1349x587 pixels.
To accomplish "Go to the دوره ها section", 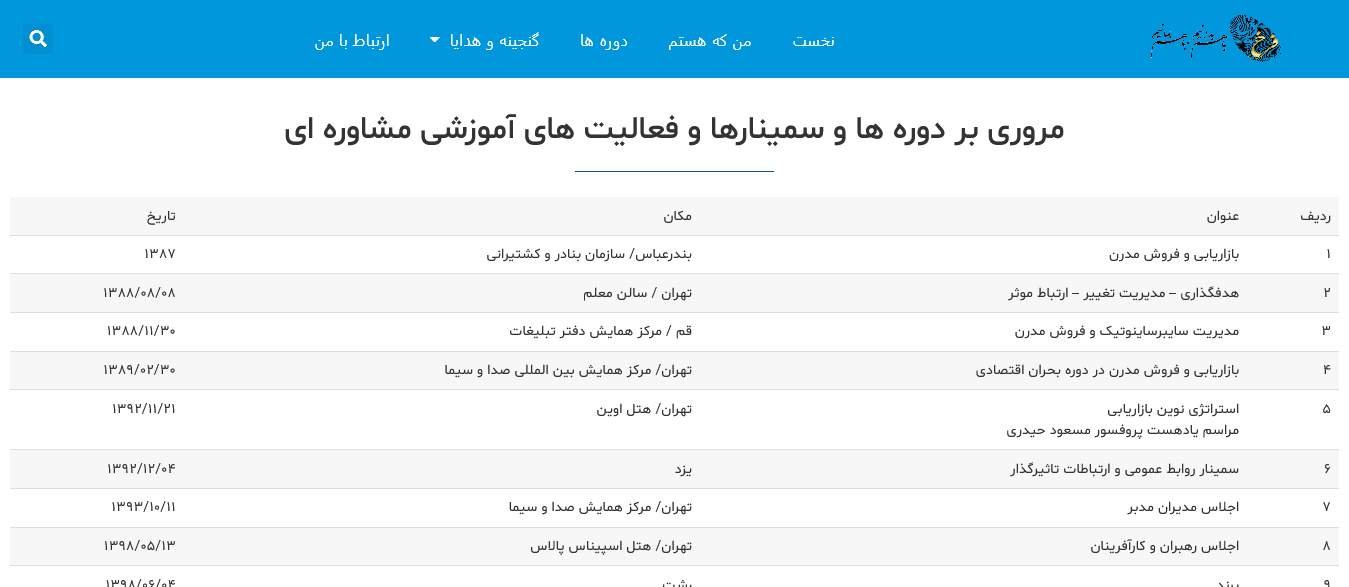I will (x=604, y=41).
